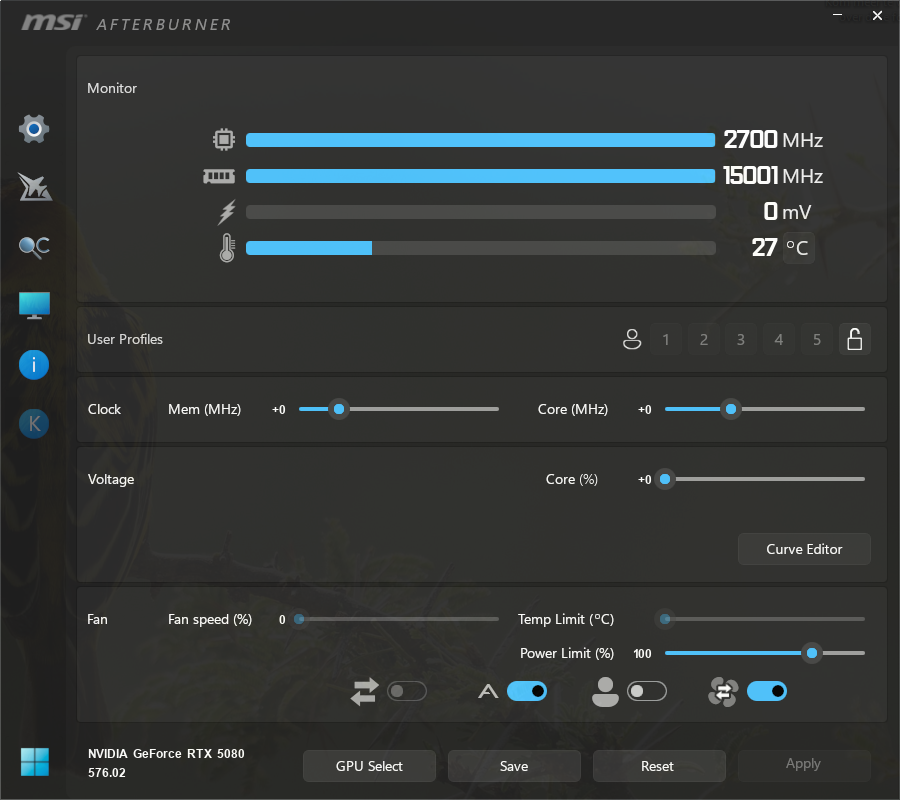
Task: Click the Windows logo startup icon
Action: pos(35,762)
